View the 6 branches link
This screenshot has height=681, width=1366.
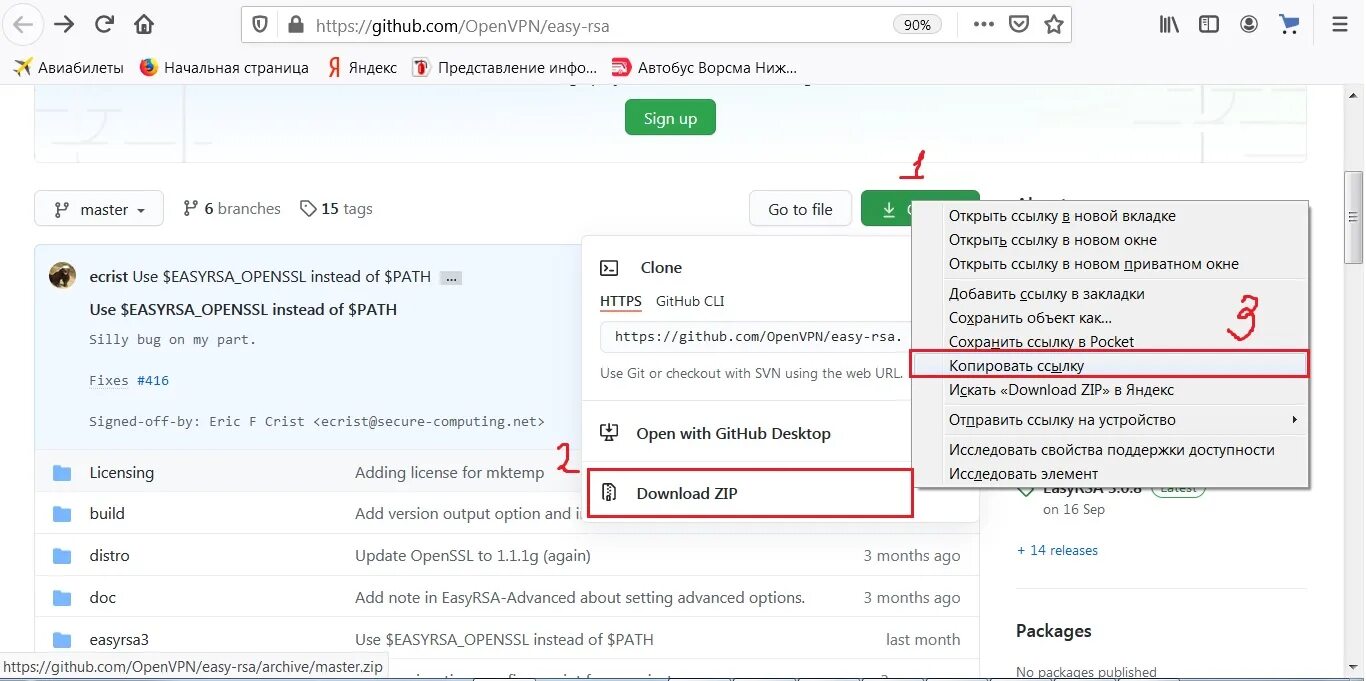(231, 209)
